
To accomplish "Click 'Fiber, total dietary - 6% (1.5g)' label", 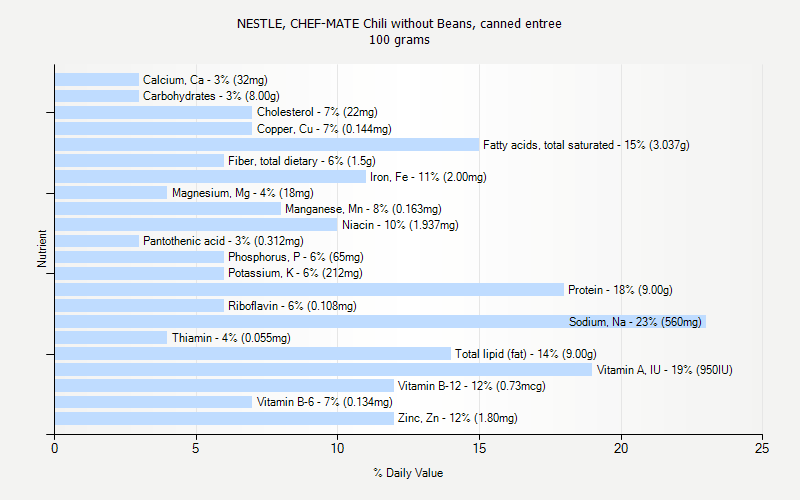I will click(x=302, y=161).
